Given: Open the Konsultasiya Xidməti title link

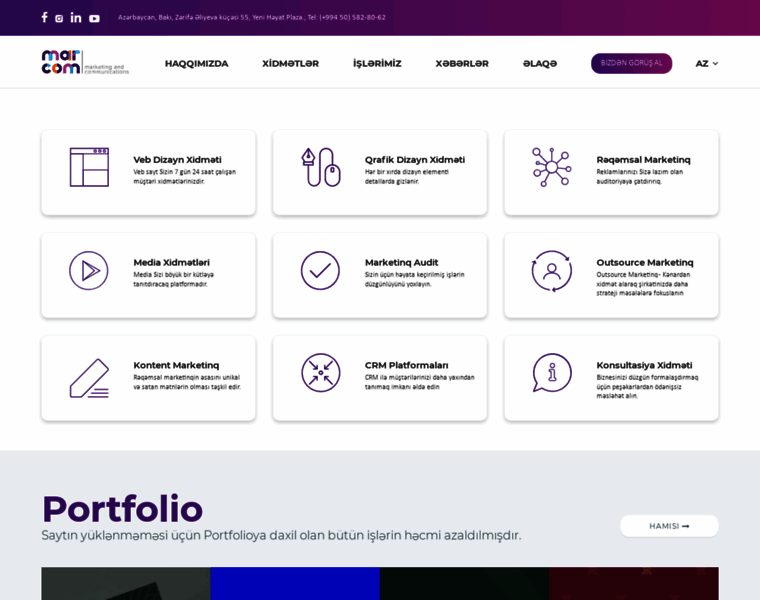Looking at the screenshot, I should [644, 365].
